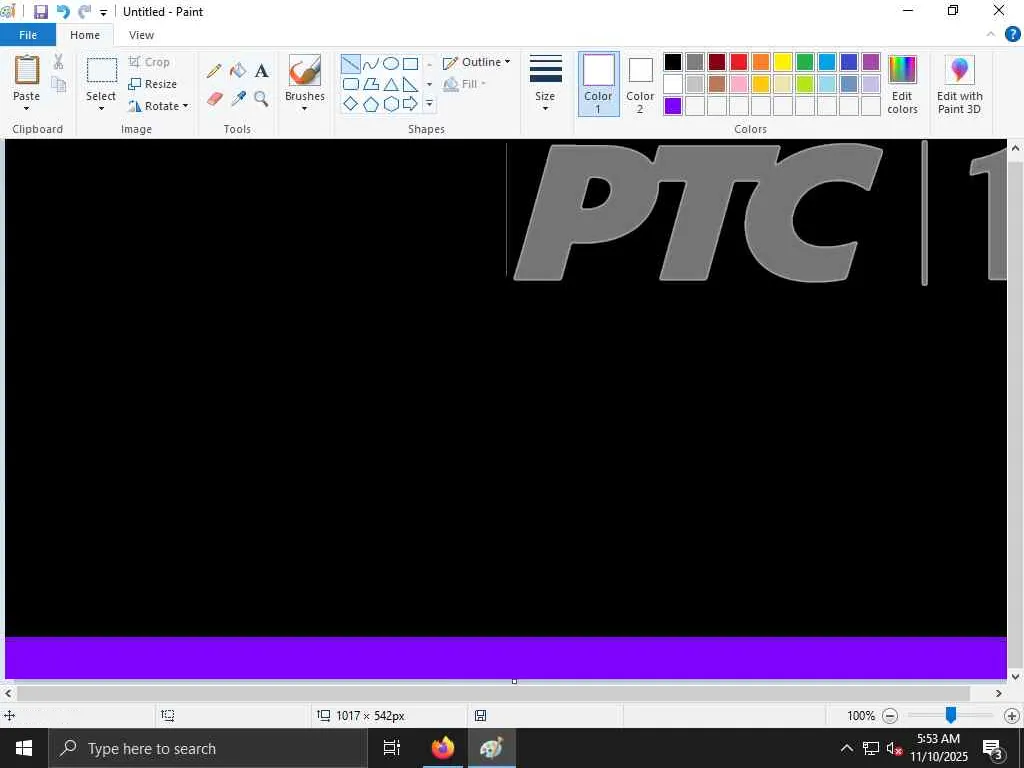
Task: Open Task View on taskbar
Action: point(392,748)
